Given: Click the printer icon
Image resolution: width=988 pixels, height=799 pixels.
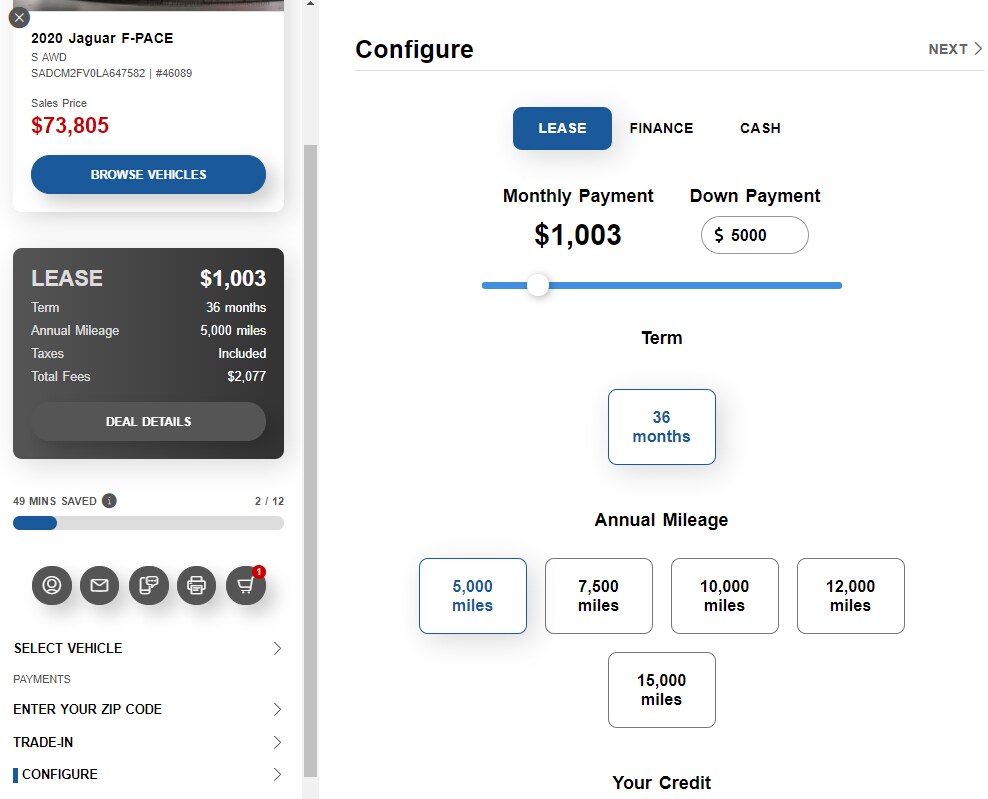Looking at the screenshot, I should [x=197, y=585].
